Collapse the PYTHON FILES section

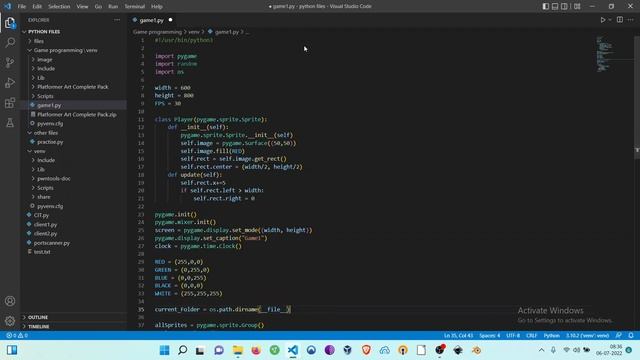pos(44,31)
